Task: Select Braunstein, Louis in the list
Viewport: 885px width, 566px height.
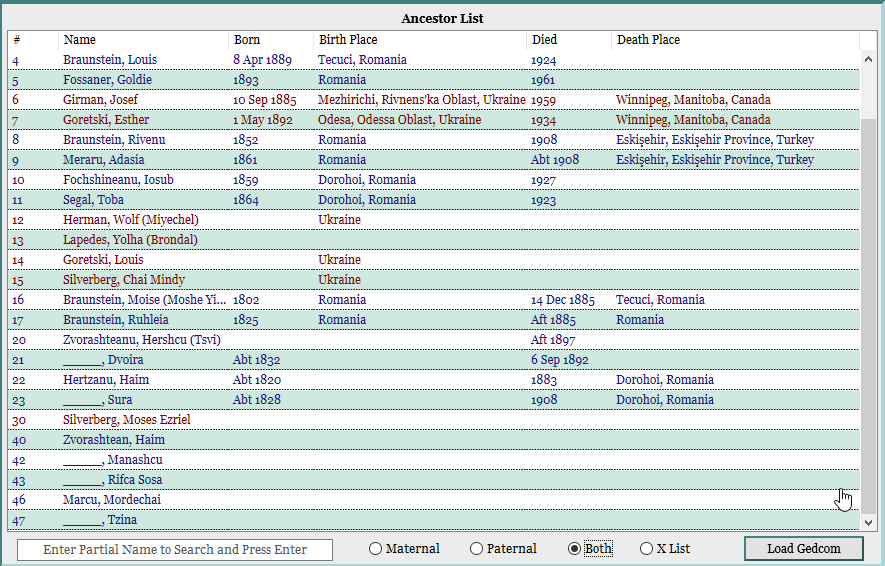Action: point(433,60)
